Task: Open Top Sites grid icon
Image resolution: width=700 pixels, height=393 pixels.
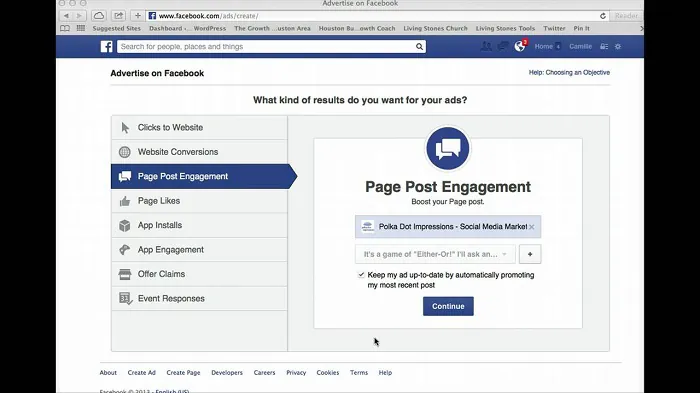Action: click(x=81, y=28)
